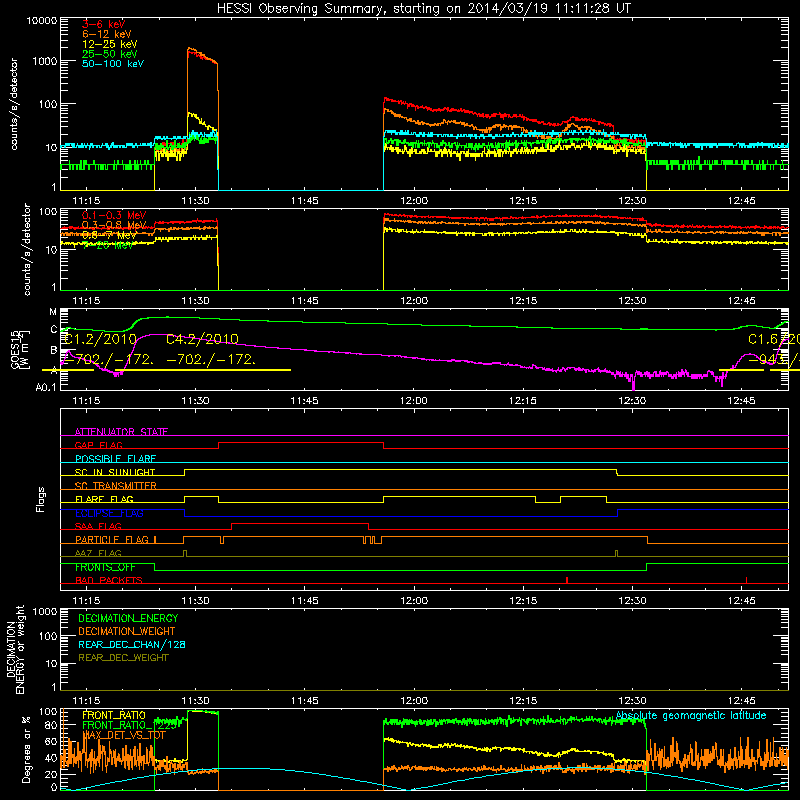Image resolution: width=800 pixels, height=800 pixels.
Task: Click the '0.8-7 MeV' legend label
Action: (109, 235)
